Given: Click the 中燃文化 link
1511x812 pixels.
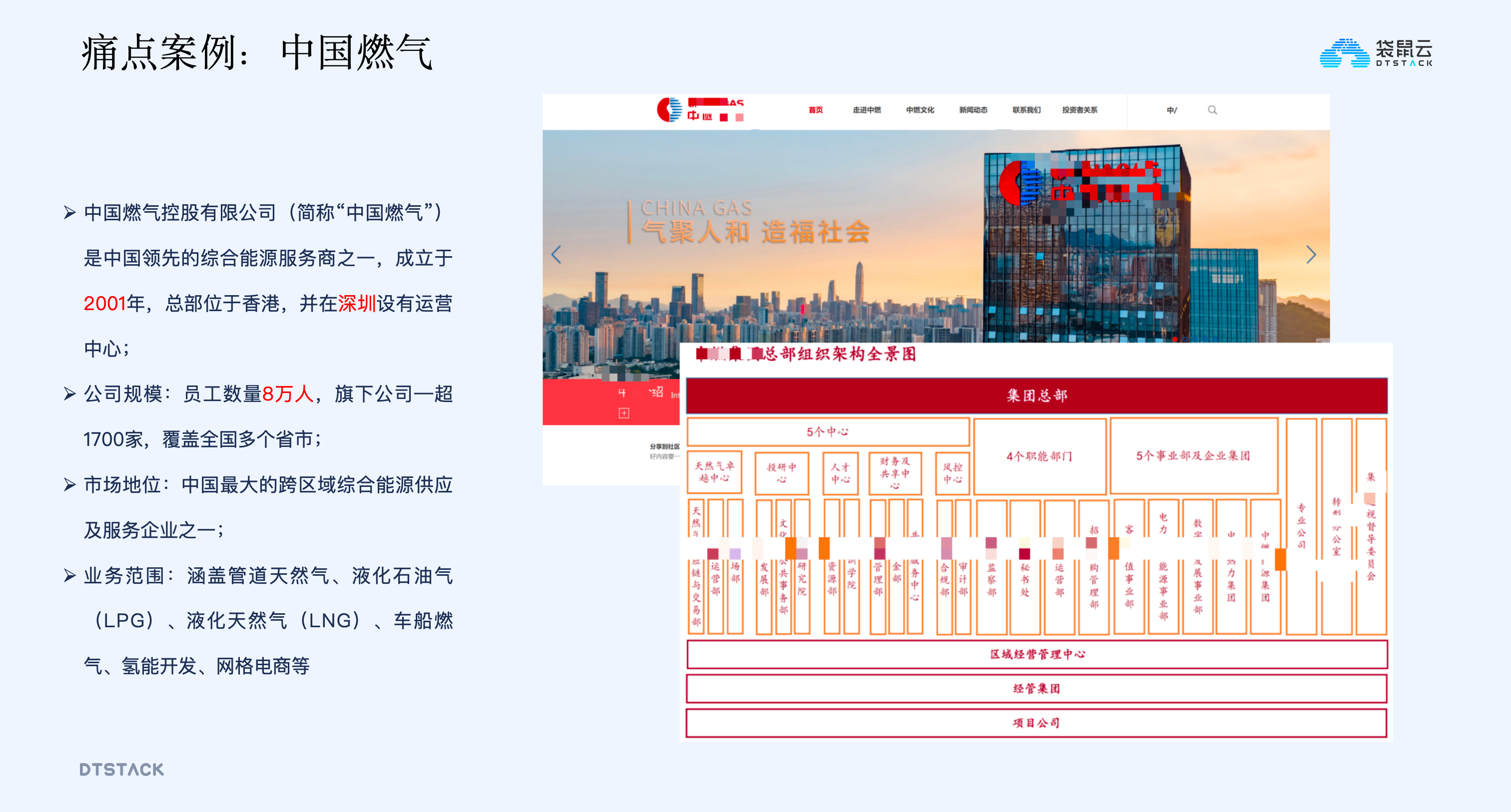Looking at the screenshot, I should [920, 110].
